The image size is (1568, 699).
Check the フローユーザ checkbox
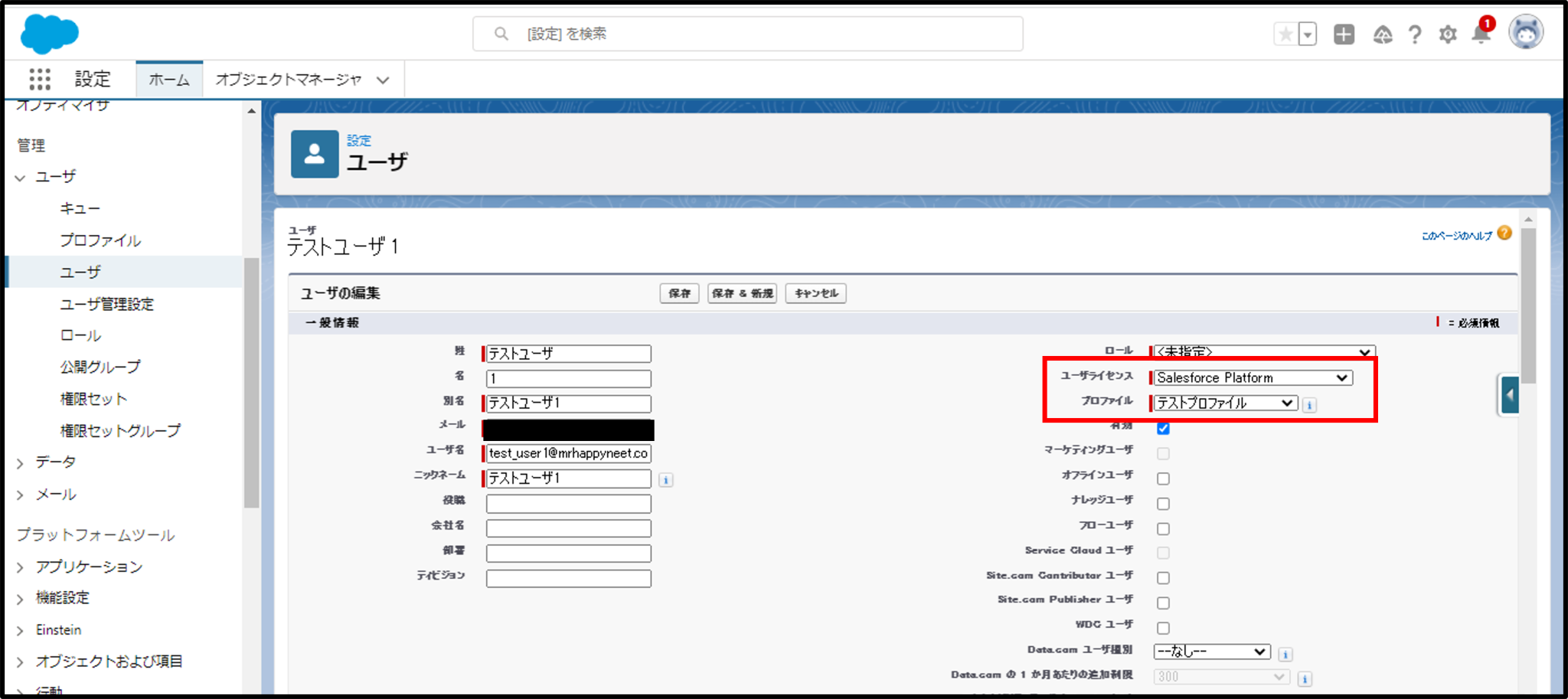coord(1163,528)
